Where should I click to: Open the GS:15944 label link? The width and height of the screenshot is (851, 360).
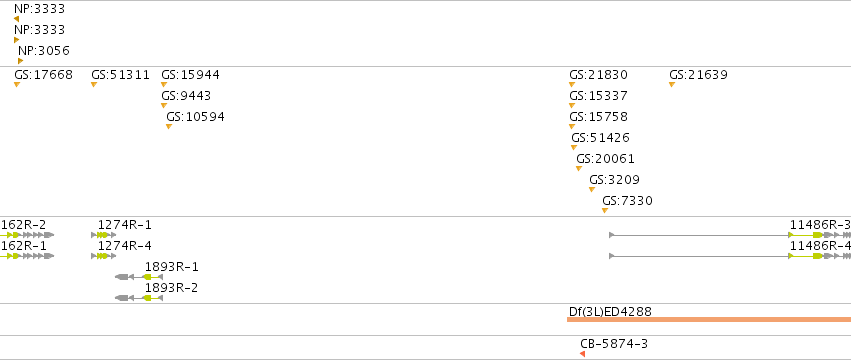click(190, 75)
